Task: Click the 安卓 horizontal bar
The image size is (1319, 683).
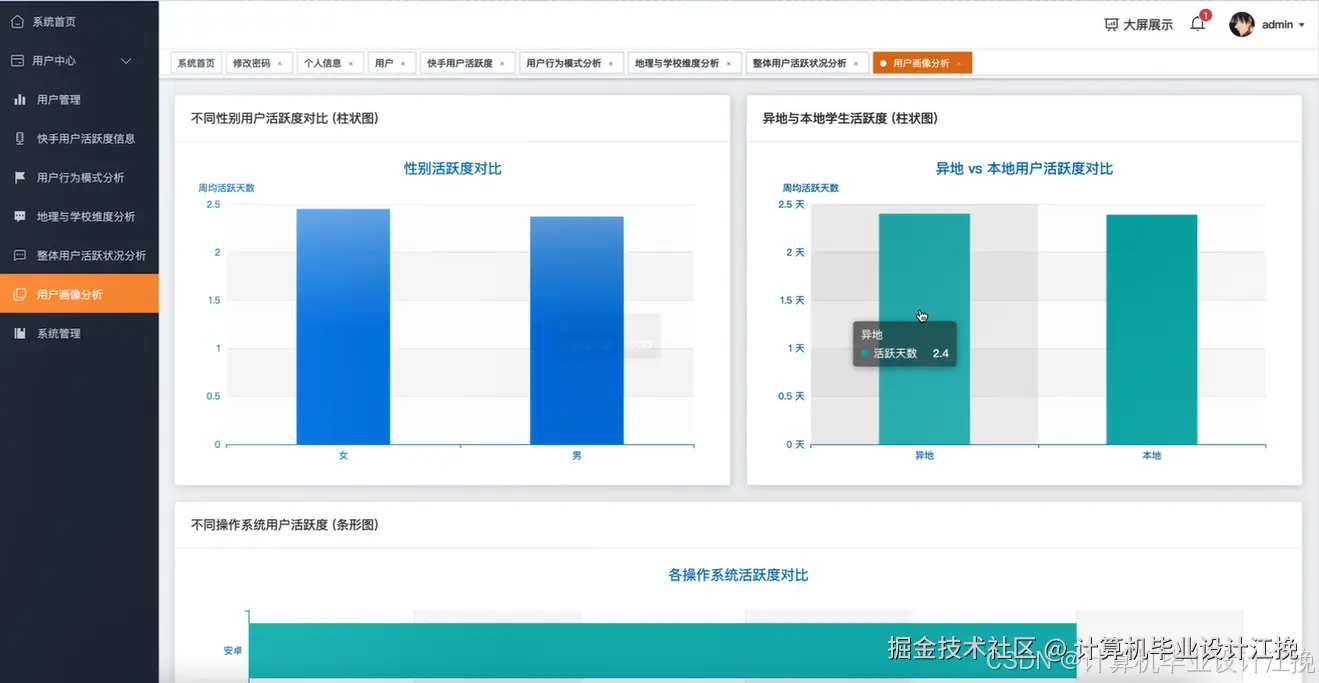Action: [x=662, y=651]
